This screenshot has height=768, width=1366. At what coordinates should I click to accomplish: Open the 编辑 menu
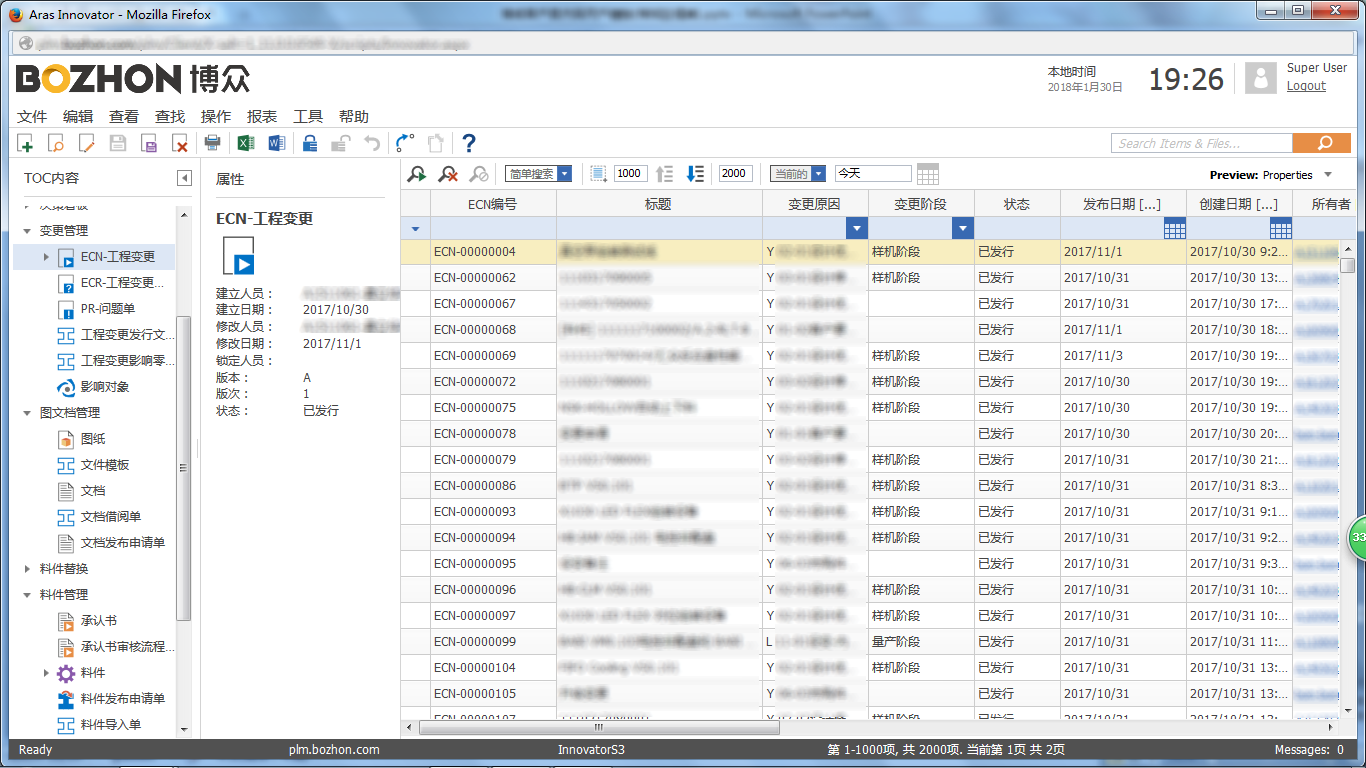point(78,117)
